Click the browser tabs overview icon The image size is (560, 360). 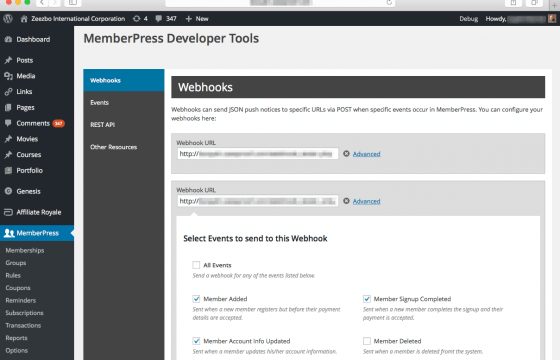pos(534,2)
